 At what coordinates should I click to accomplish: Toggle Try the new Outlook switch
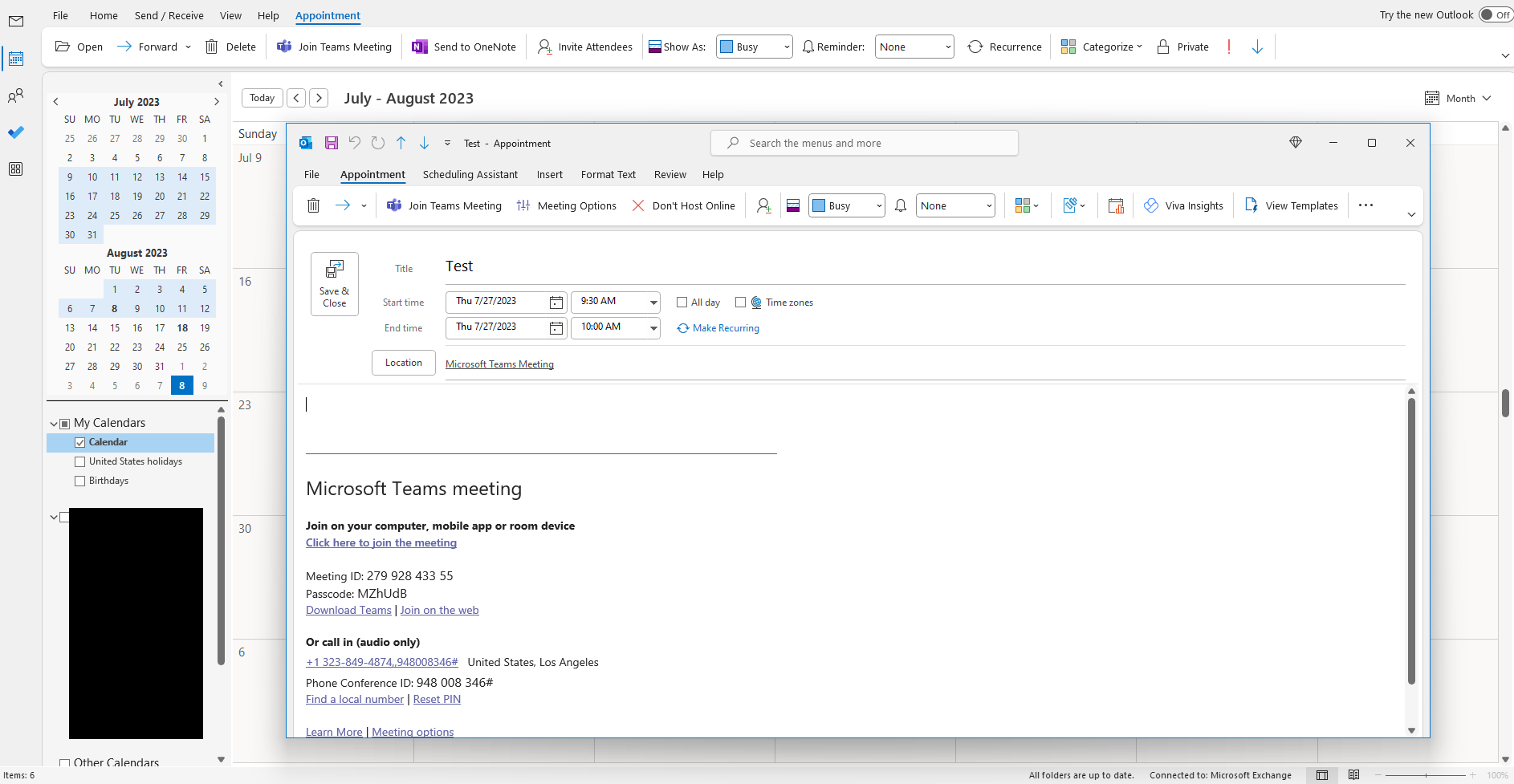coord(1496,15)
